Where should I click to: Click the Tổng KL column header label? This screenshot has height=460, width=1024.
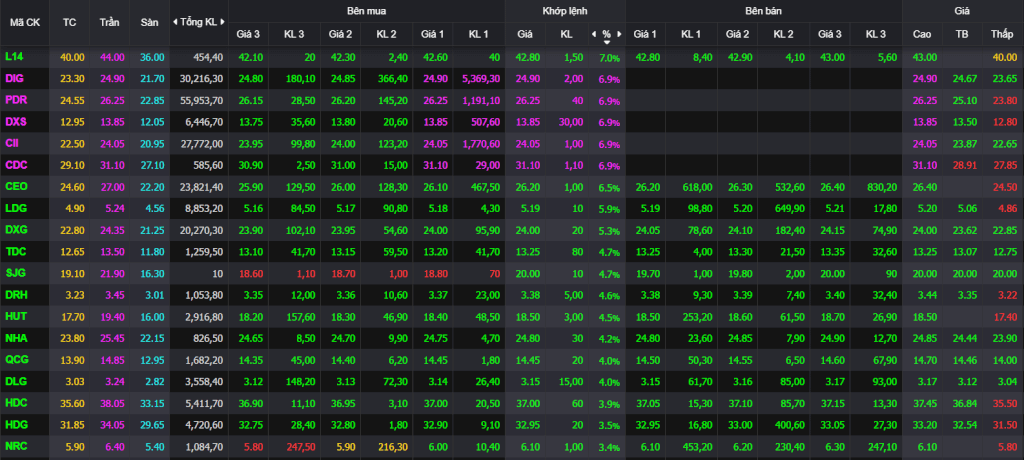click(199, 22)
